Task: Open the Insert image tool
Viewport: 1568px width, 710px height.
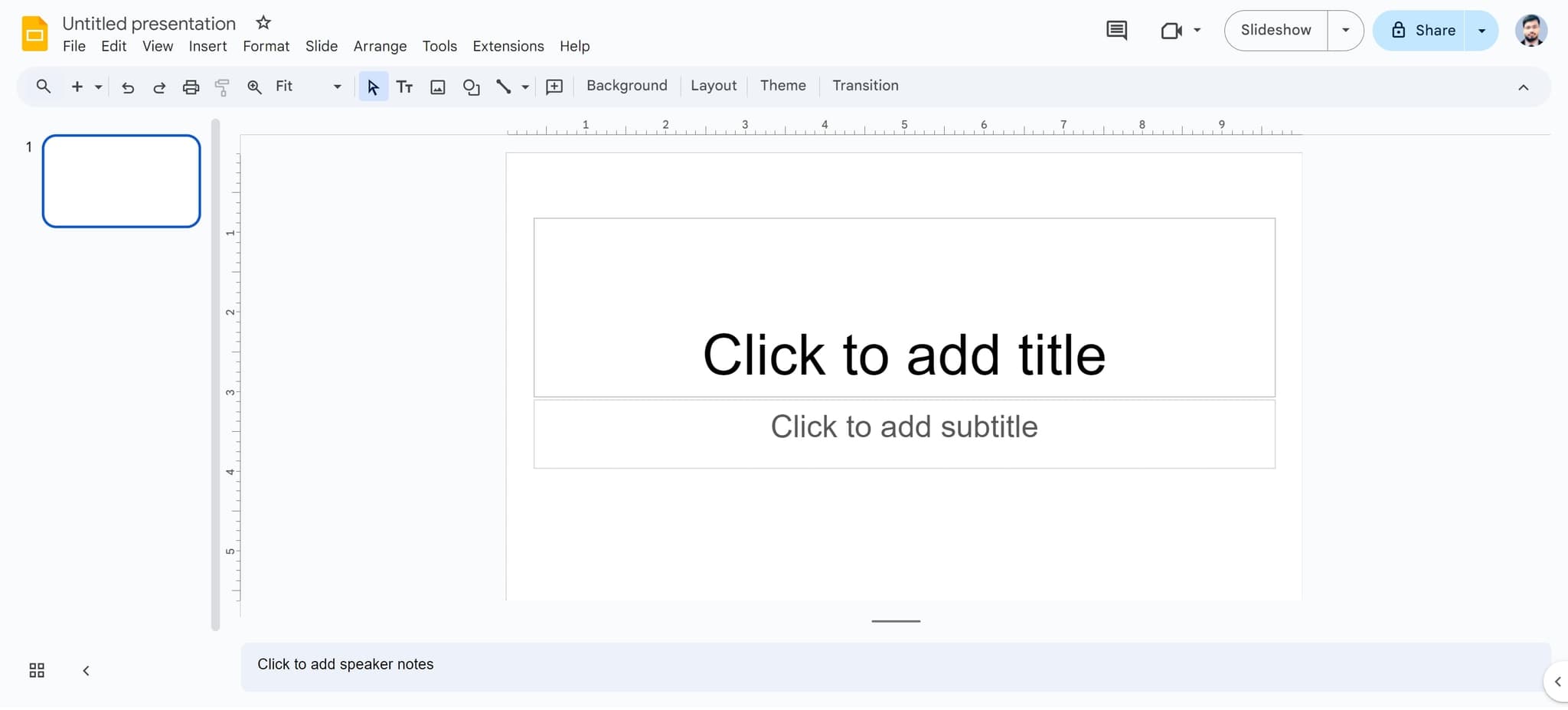Action: [x=436, y=87]
